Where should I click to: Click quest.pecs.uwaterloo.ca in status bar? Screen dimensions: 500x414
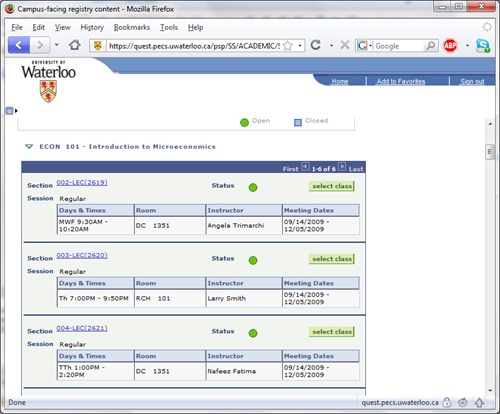(x=400, y=403)
